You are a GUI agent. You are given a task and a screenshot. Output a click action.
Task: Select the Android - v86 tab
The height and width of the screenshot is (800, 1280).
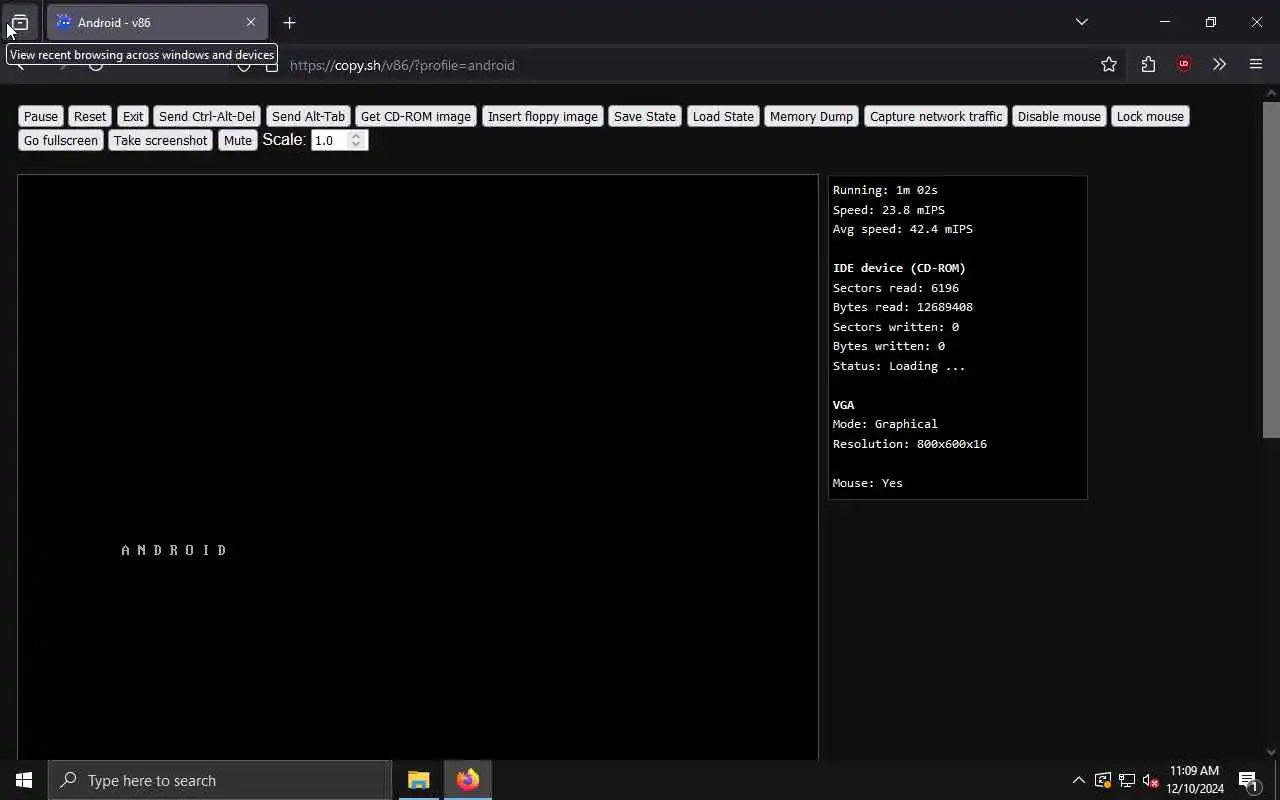click(157, 22)
